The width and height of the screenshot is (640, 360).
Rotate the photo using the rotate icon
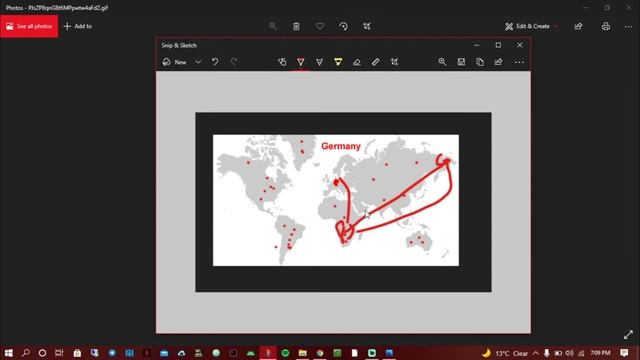pyautogui.click(x=343, y=26)
